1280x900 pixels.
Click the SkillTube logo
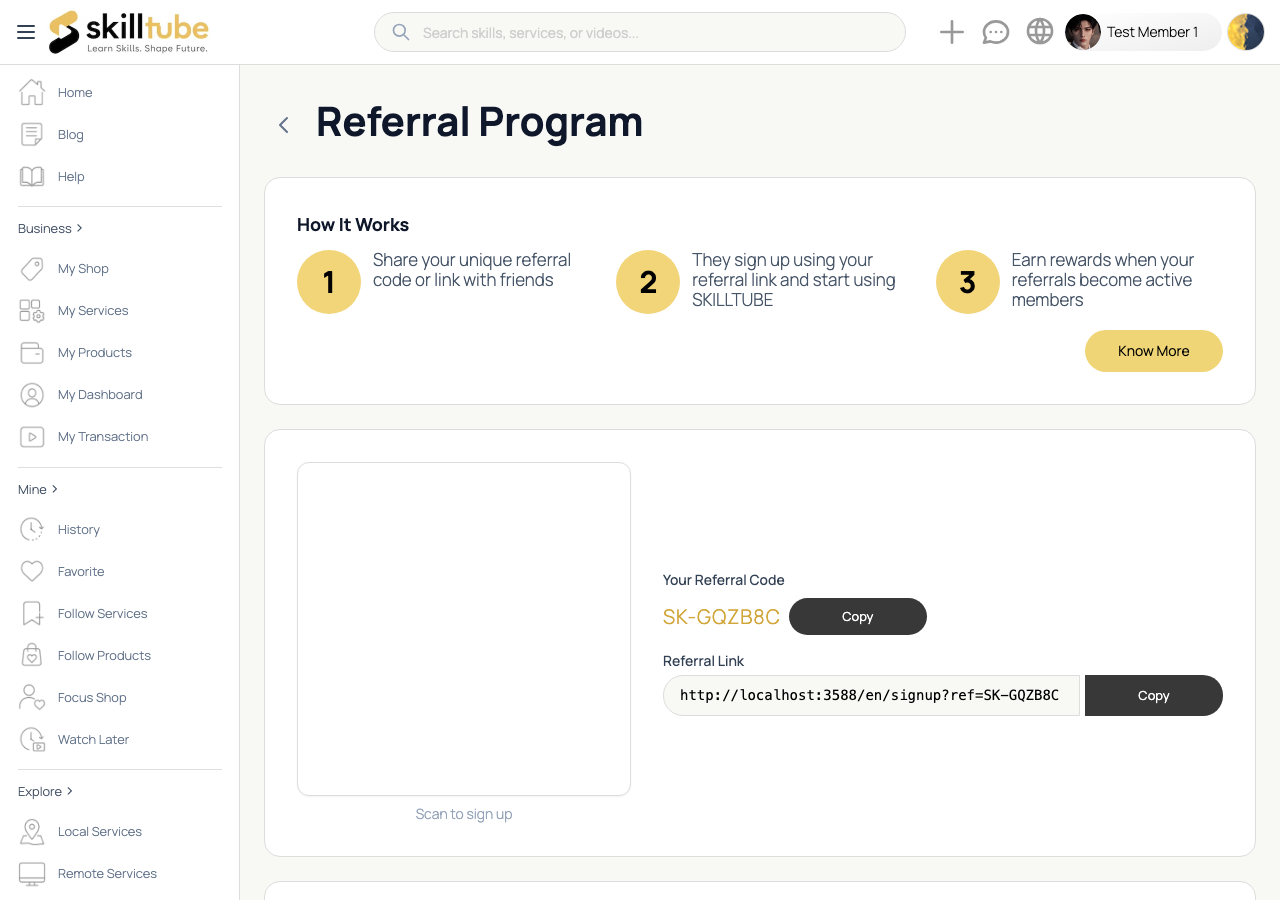(x=128, y=32)
